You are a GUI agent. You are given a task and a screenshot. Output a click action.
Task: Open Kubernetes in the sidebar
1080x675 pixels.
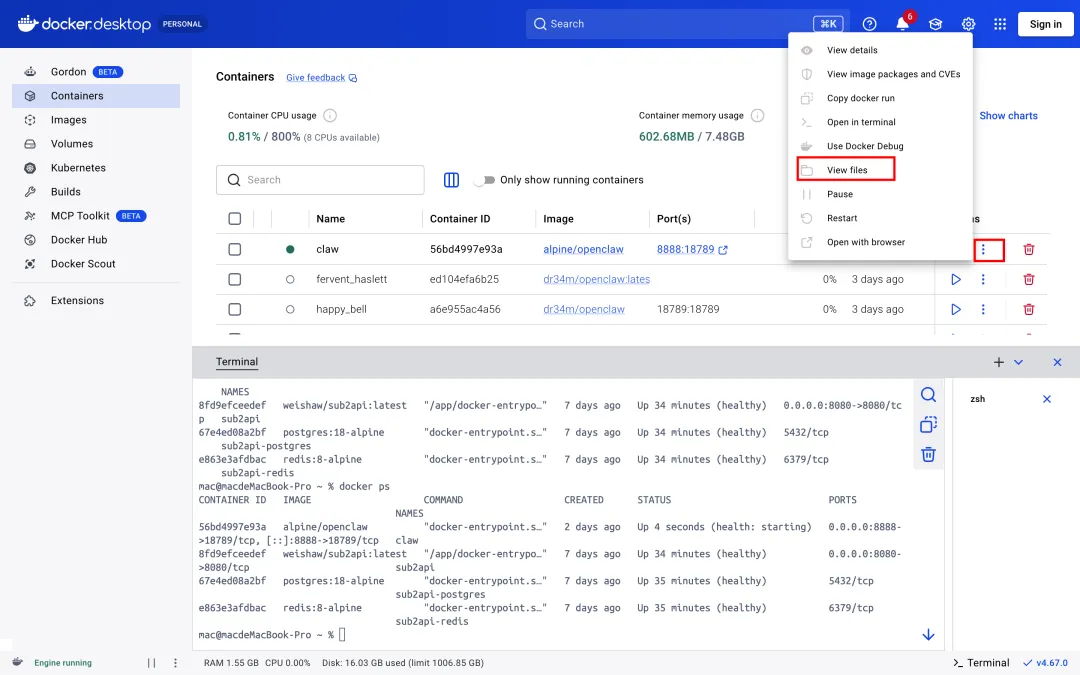click(96, 167)
